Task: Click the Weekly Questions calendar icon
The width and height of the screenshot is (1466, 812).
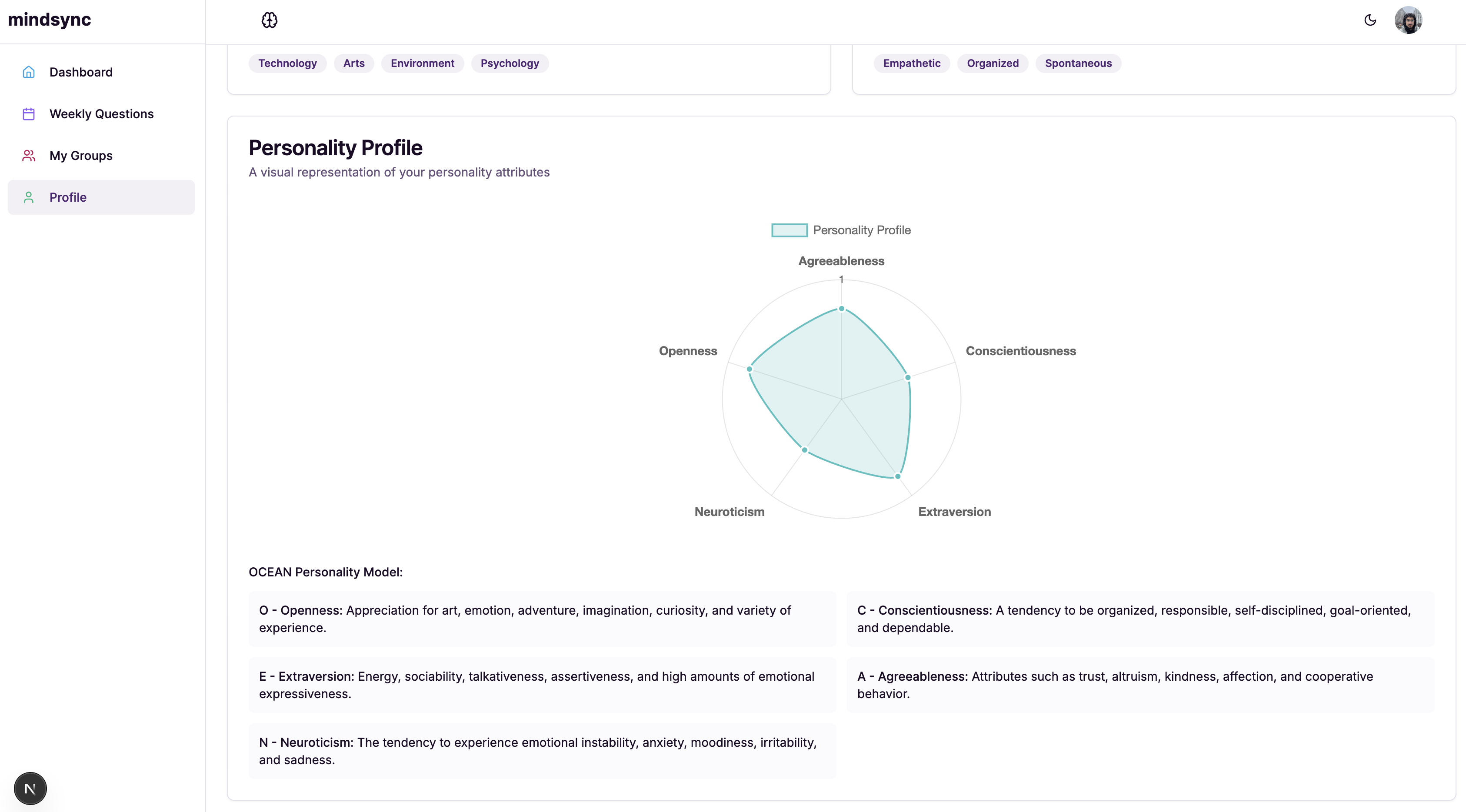Action: point(28,114)
